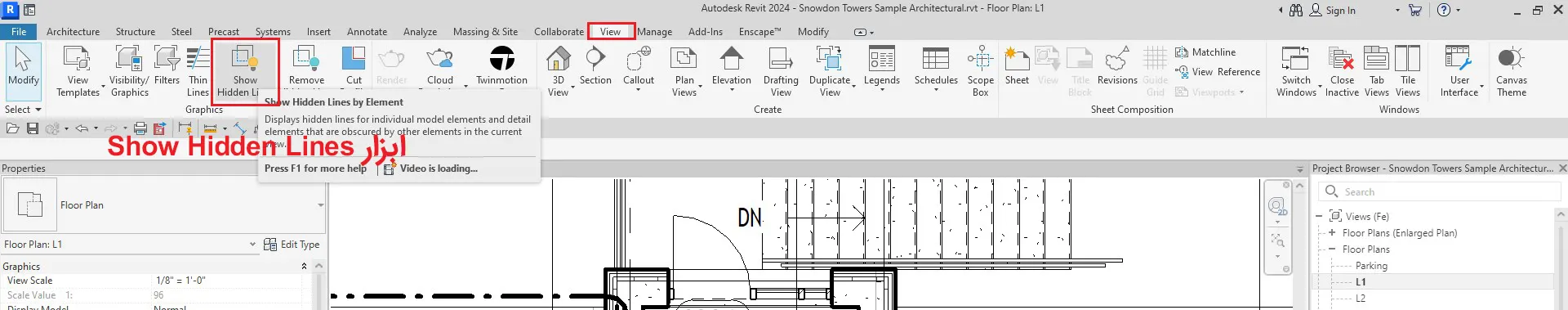The width and height of the screenshot is (1568, 310).
Task: Select the L2 floor plan item
Action: pos(1361,299)
